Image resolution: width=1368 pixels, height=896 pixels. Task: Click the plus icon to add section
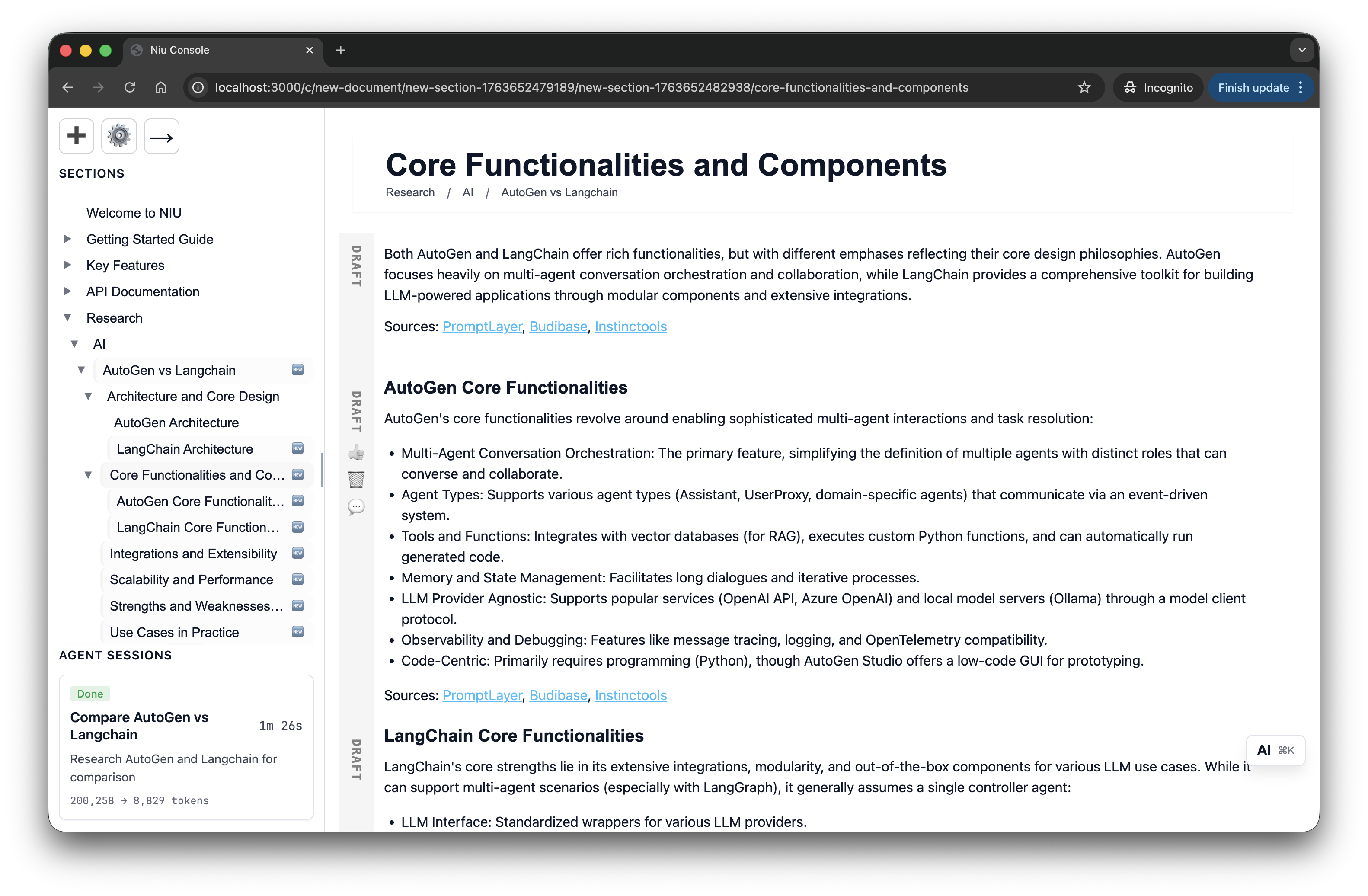[x=76, y=136]
